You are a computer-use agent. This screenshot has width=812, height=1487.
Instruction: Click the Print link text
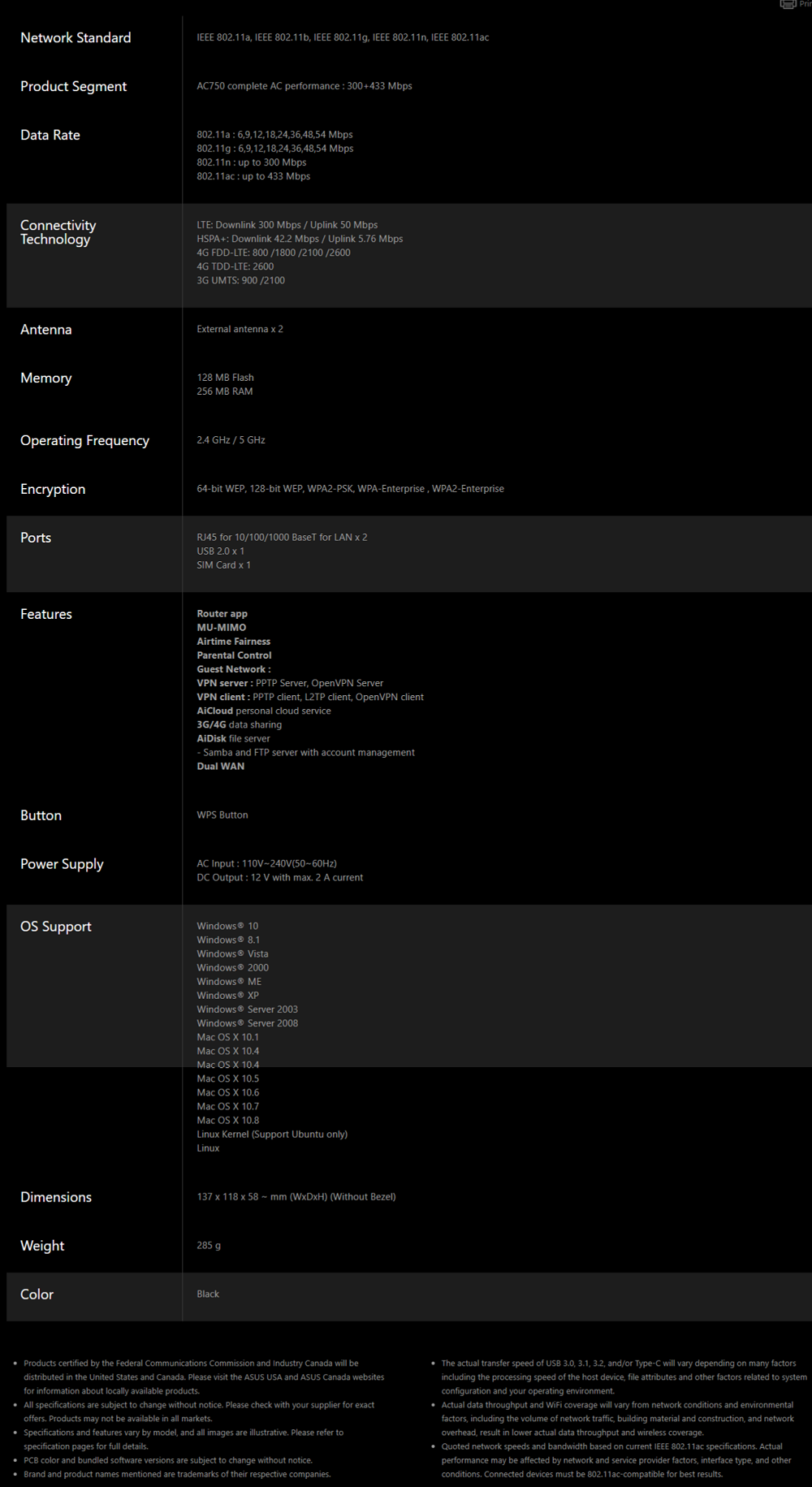click(805, 4)
